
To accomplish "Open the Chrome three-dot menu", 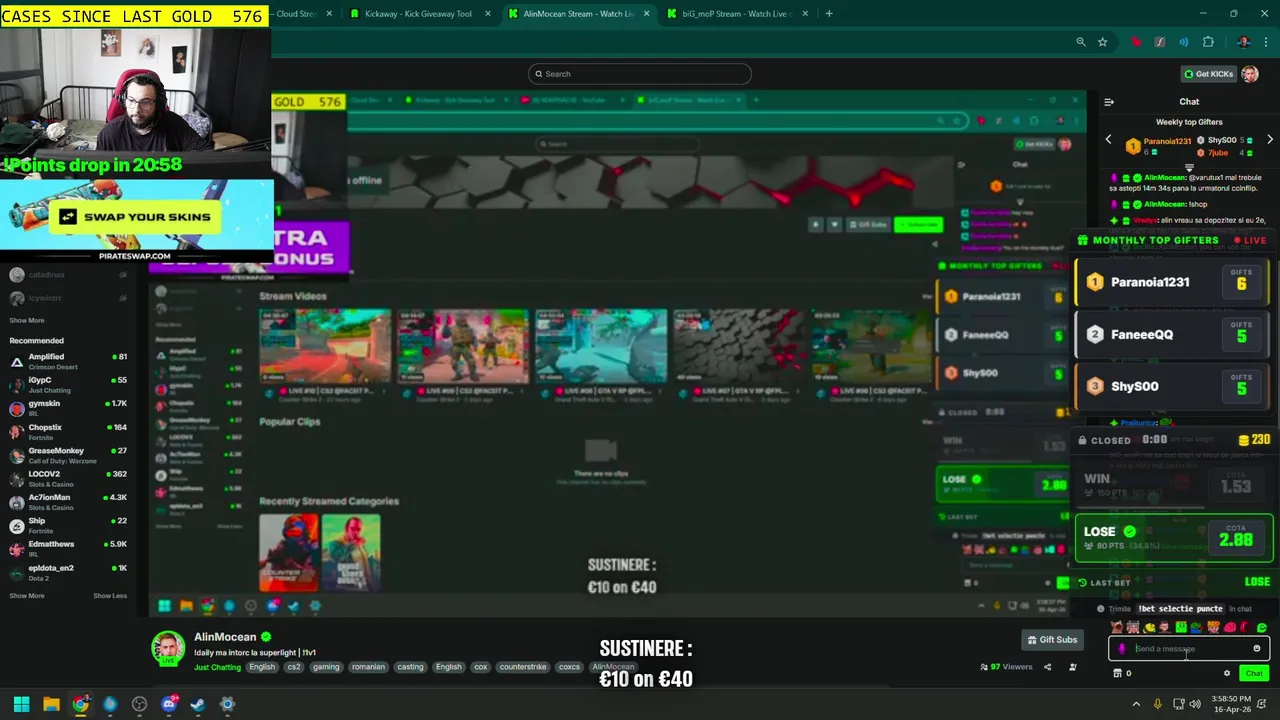I will (1266, 42).
